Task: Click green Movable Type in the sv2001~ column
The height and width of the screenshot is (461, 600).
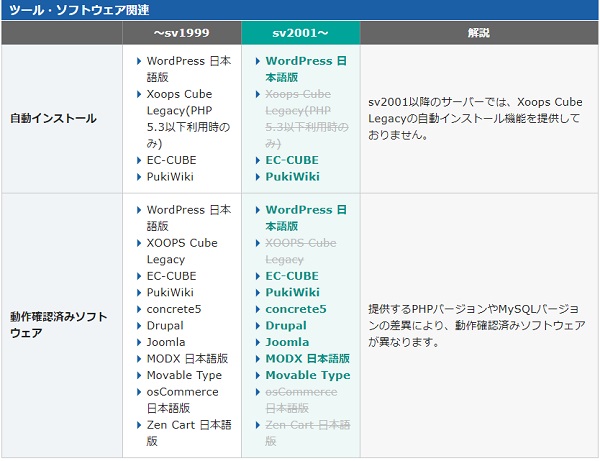Action: coord(308,375)
